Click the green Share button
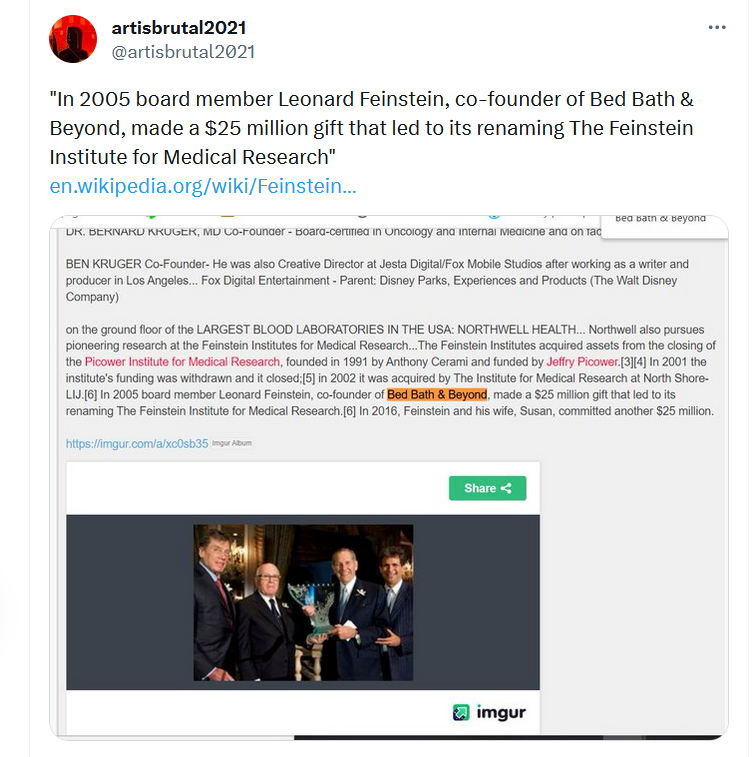753x757 pixels. coord(488,488)
